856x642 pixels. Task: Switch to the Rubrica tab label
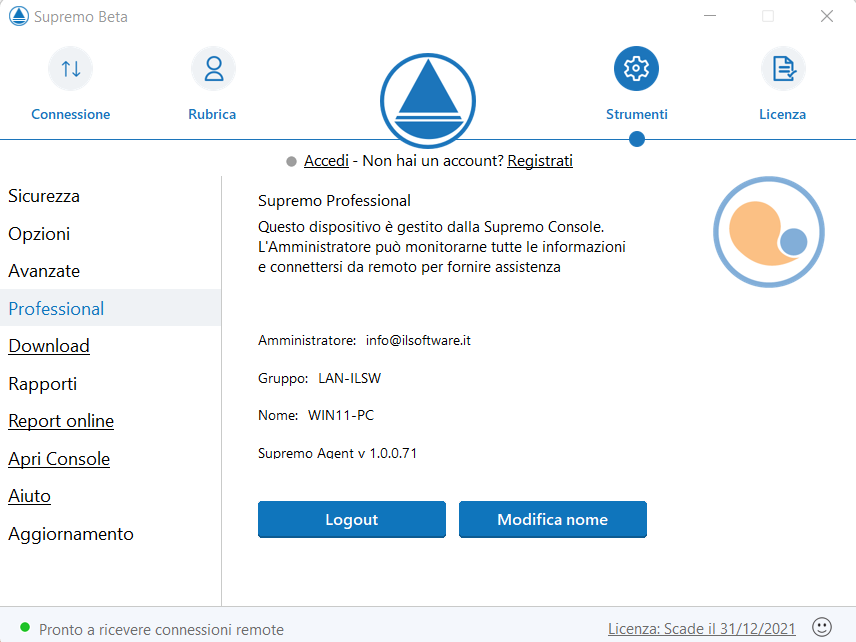pyautogui.click(x=212, y=114)
